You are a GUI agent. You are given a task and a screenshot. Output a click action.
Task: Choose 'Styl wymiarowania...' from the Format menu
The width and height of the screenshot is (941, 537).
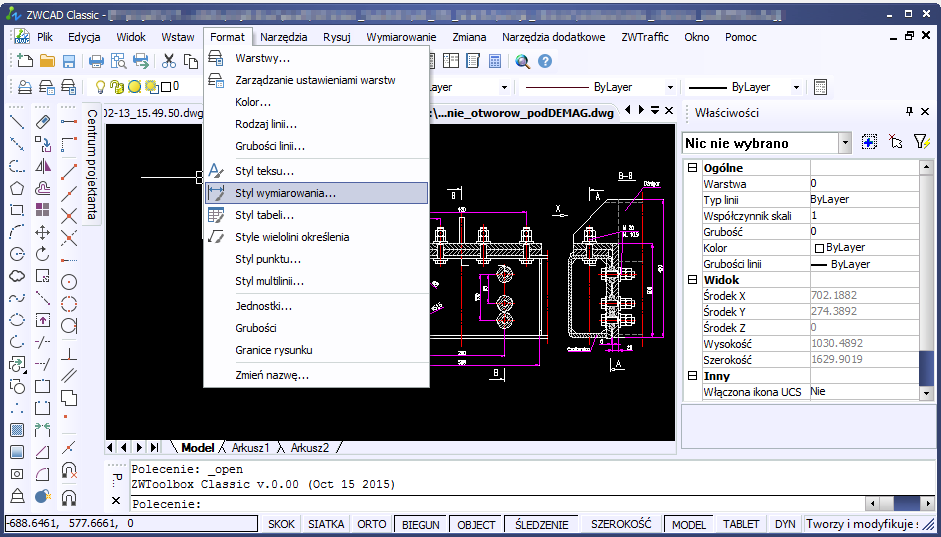[316, 193]
